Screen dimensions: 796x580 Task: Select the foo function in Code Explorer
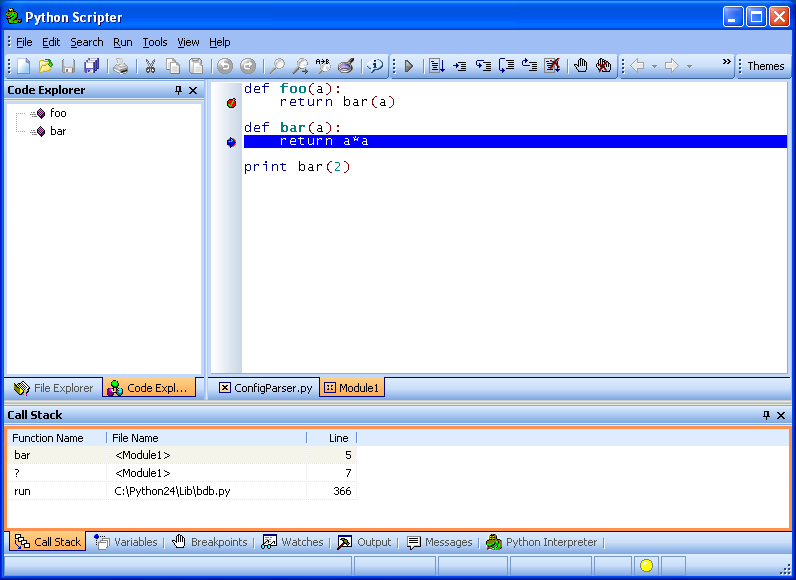[58, 113]
